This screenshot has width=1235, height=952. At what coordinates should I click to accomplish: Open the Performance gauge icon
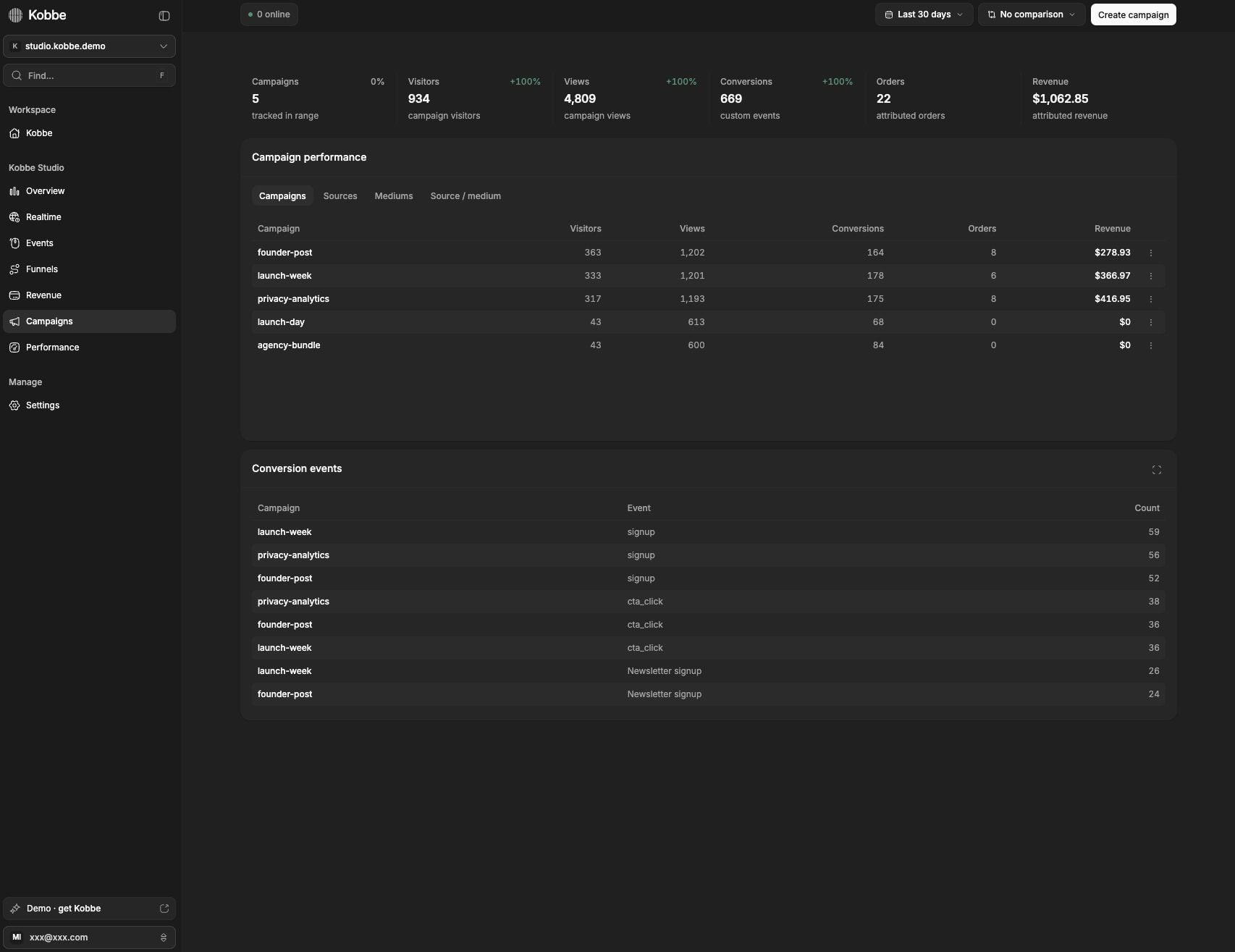(14, 347)
